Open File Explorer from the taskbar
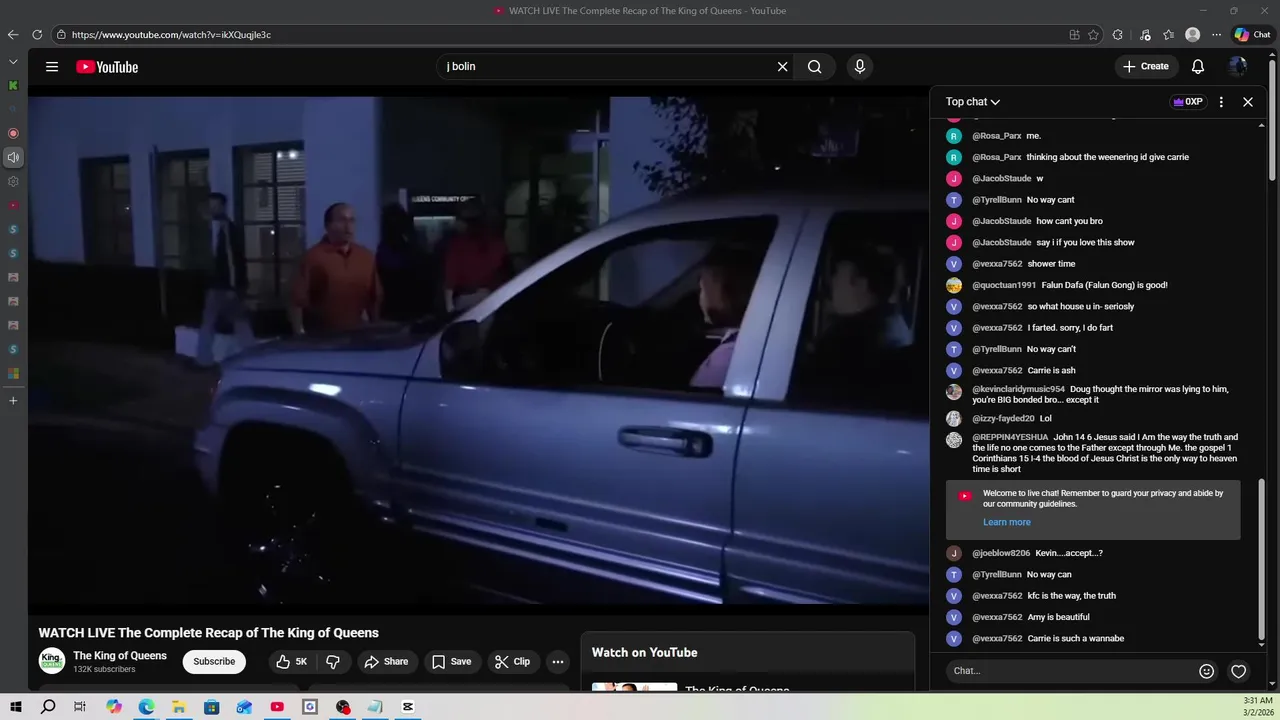 tap(179, 707)
